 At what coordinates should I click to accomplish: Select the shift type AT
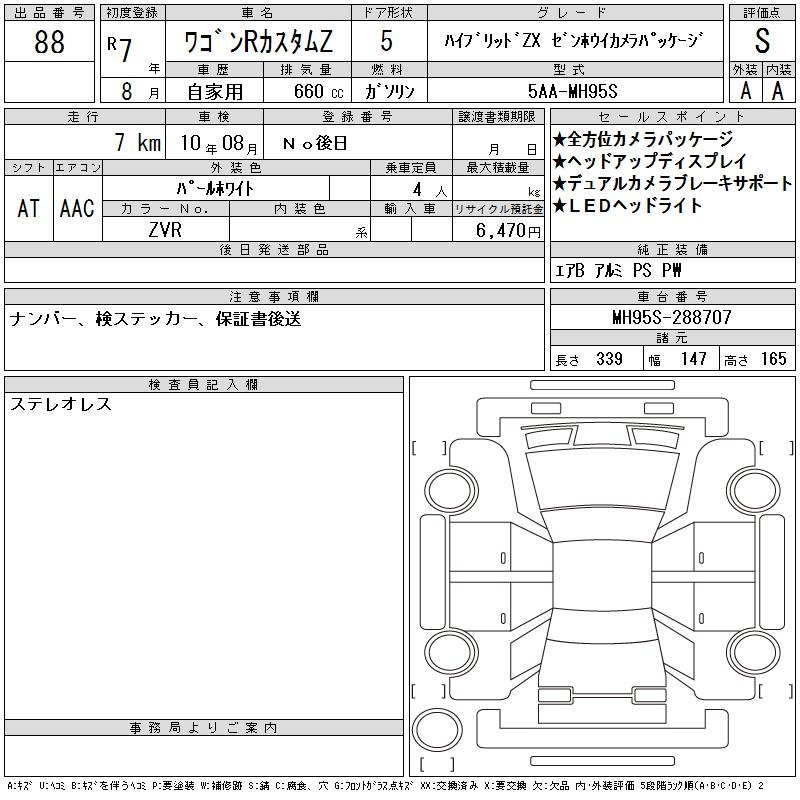point(28,208)
